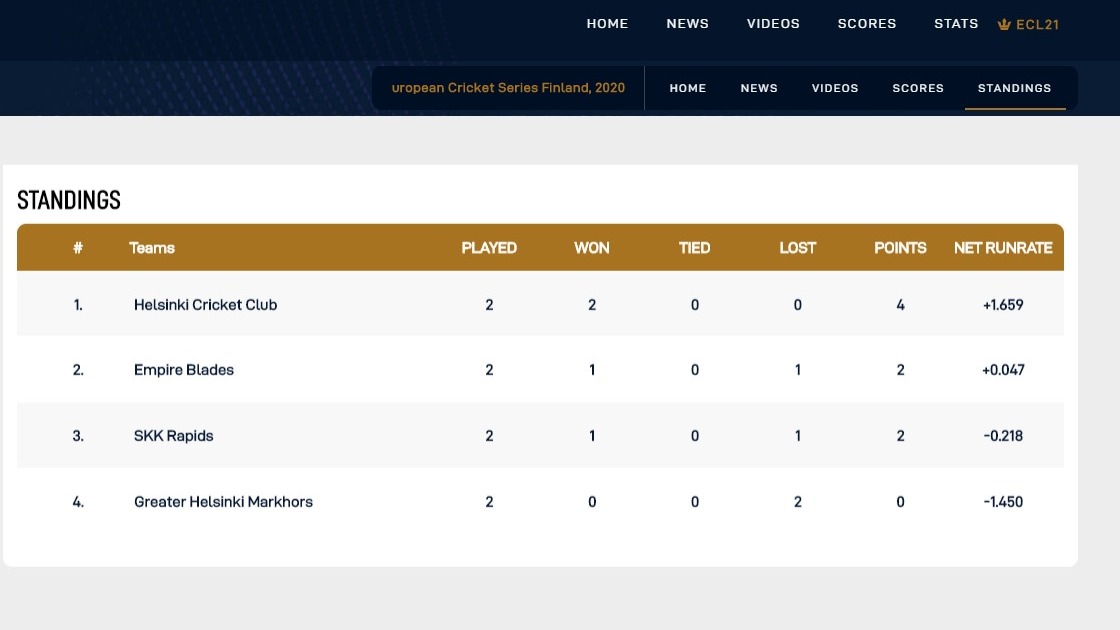Screen dimensions: 1120x630
Task: Click the STANDINGS section heading
Action: pyautogui.click(x=69, y=200)
